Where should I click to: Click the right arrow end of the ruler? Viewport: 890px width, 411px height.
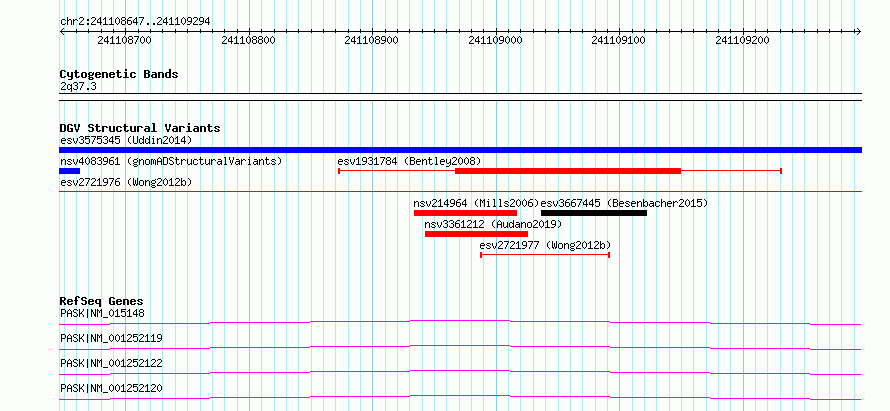[x=859, y=31]
